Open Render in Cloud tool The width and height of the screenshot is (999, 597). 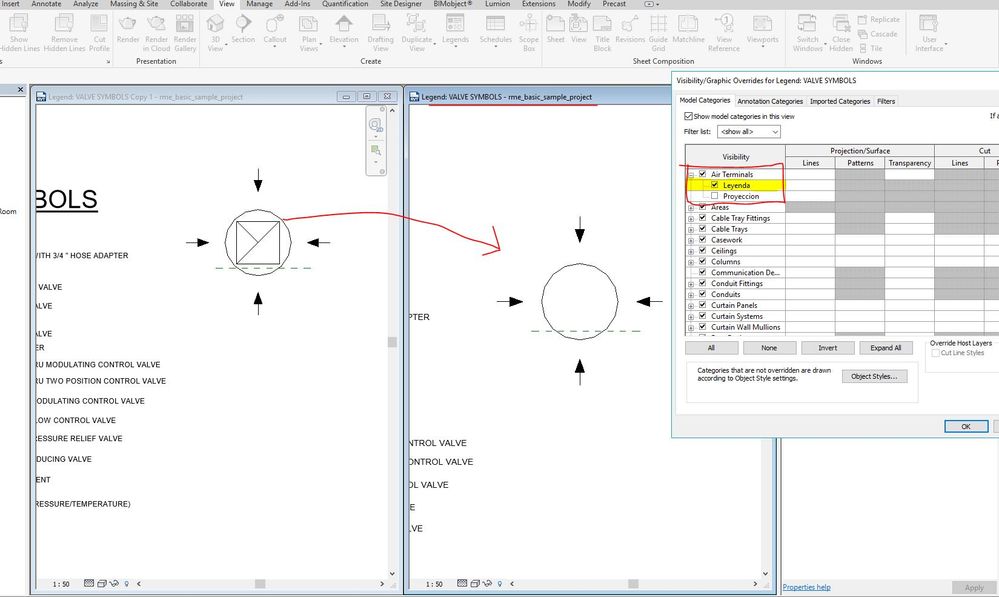(x=156, y=24)
